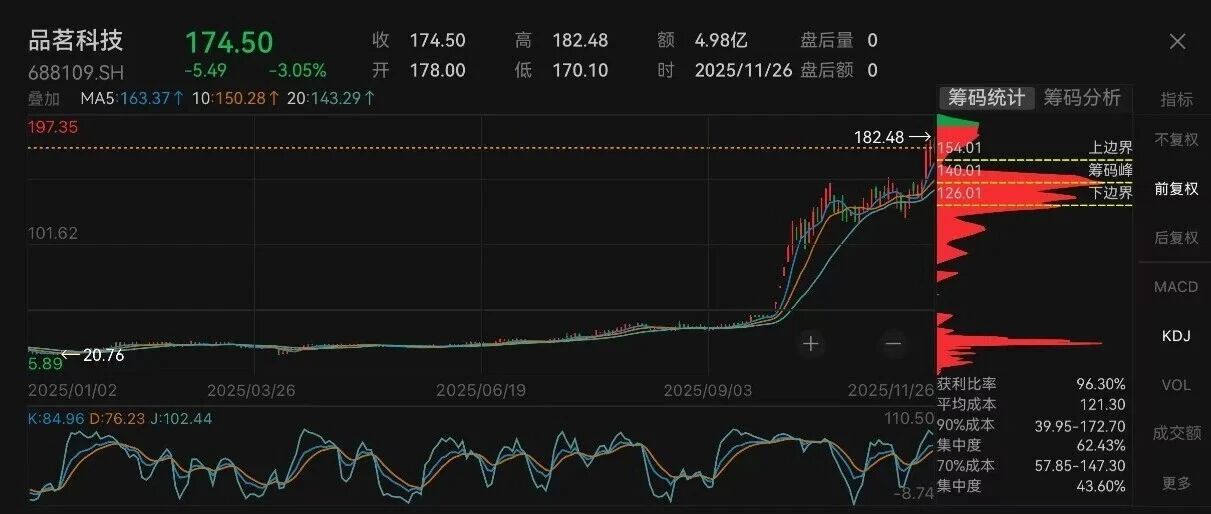The width and height of the screenshot is (1211, 514).
Task: Click the 182.48 high price marker
Action: [x=878, y=136]
